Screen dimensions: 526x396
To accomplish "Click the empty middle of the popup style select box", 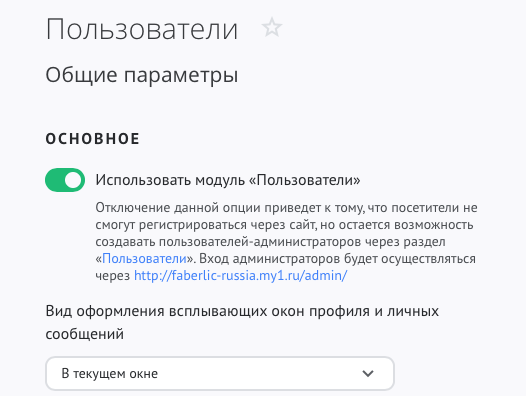I will (258, 374).
